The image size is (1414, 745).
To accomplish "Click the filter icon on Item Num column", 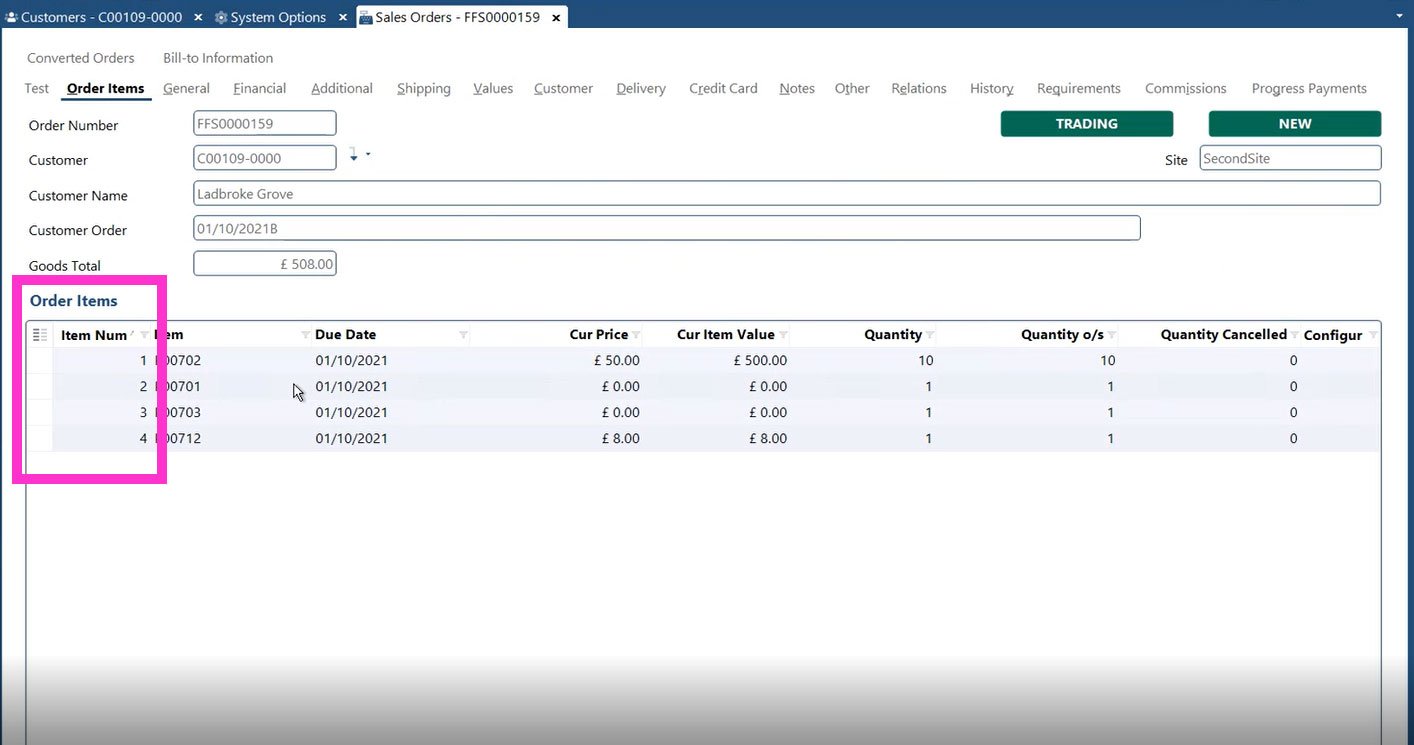I will click(x=145, y=335).
